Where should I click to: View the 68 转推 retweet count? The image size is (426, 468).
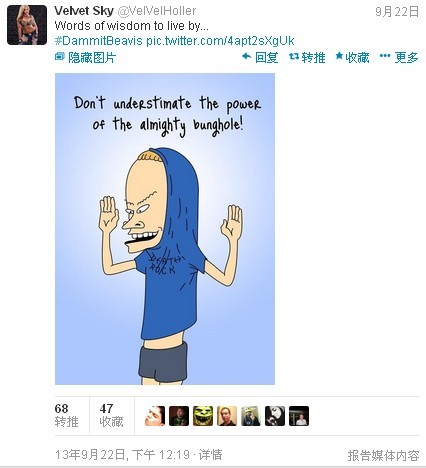(66, 415)
